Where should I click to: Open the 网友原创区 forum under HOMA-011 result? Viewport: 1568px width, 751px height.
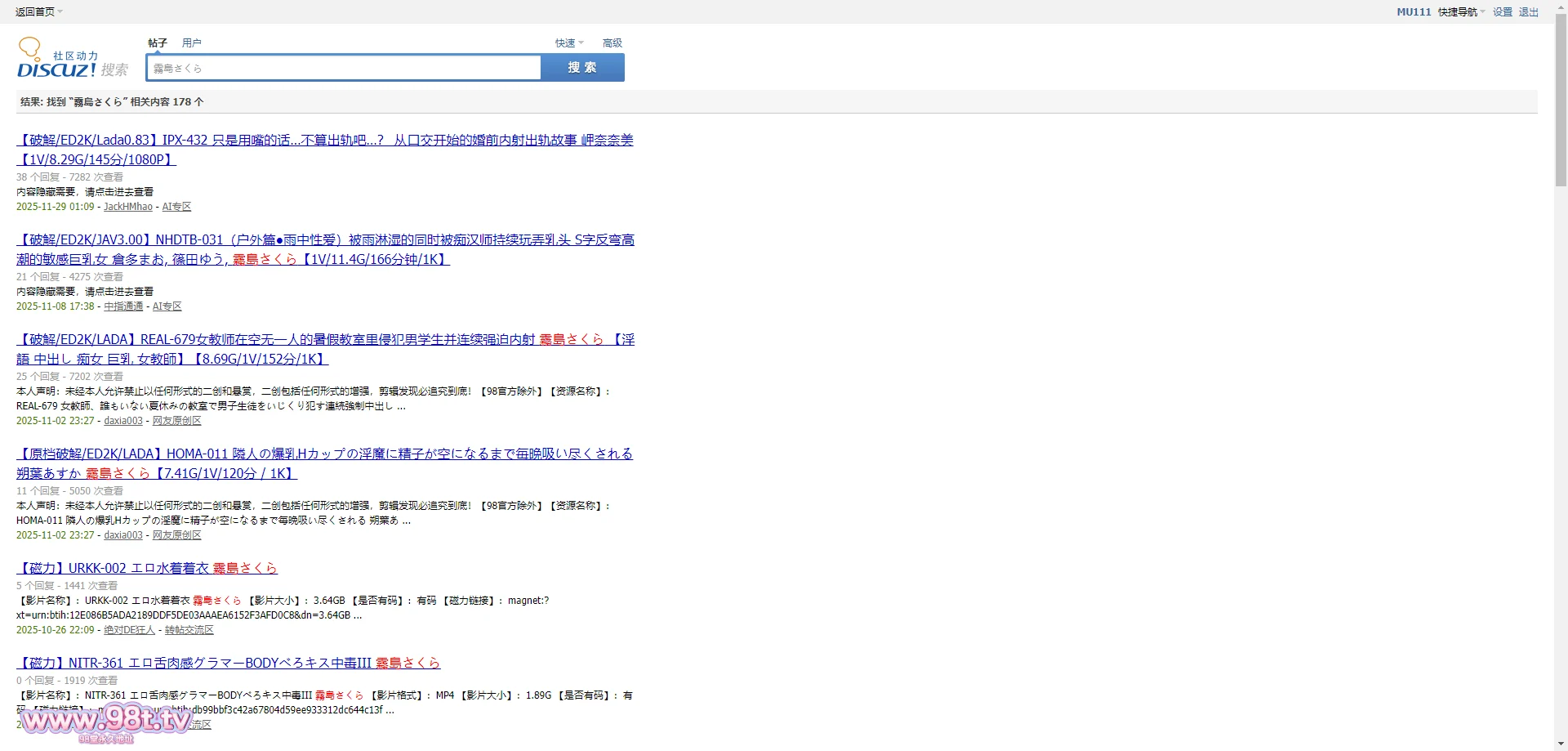pyautogui.click(x=176, y=535)
